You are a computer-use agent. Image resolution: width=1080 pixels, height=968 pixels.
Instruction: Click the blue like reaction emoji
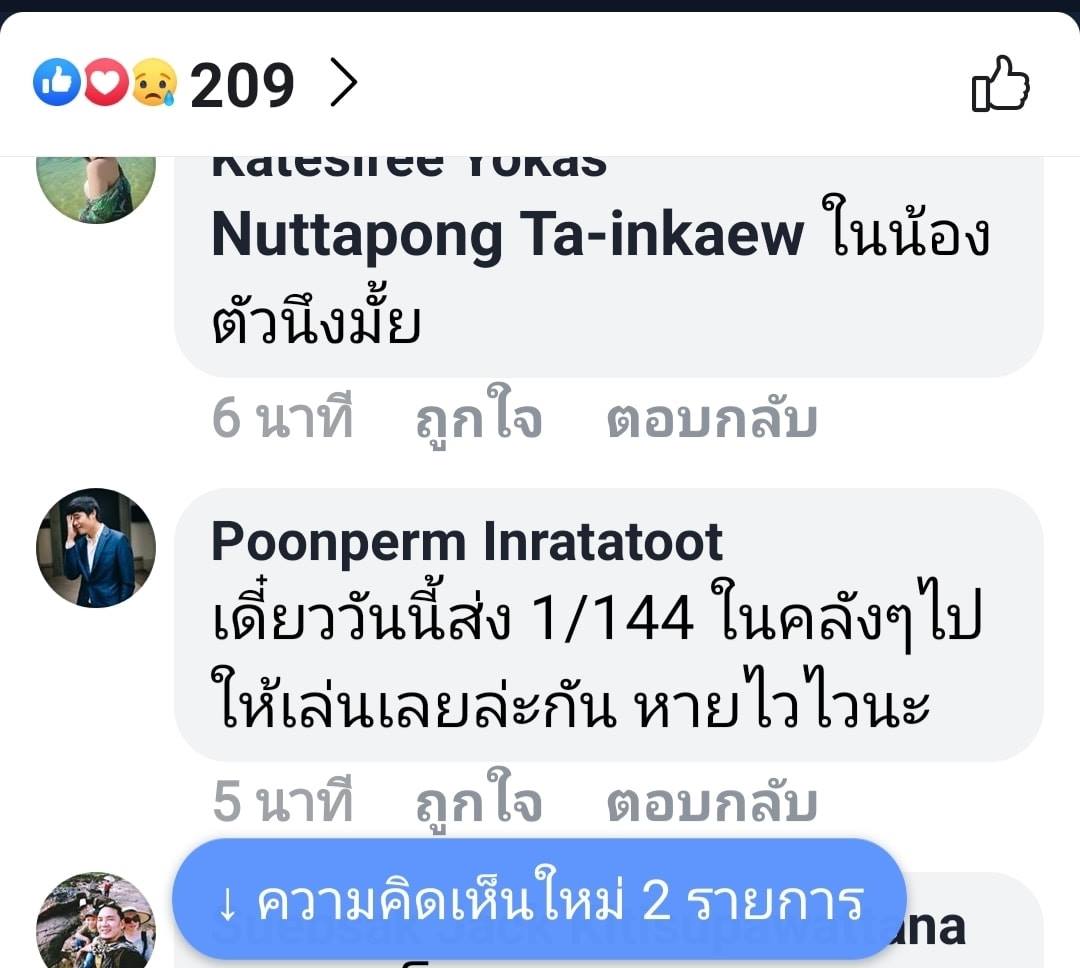click(56, 82)
